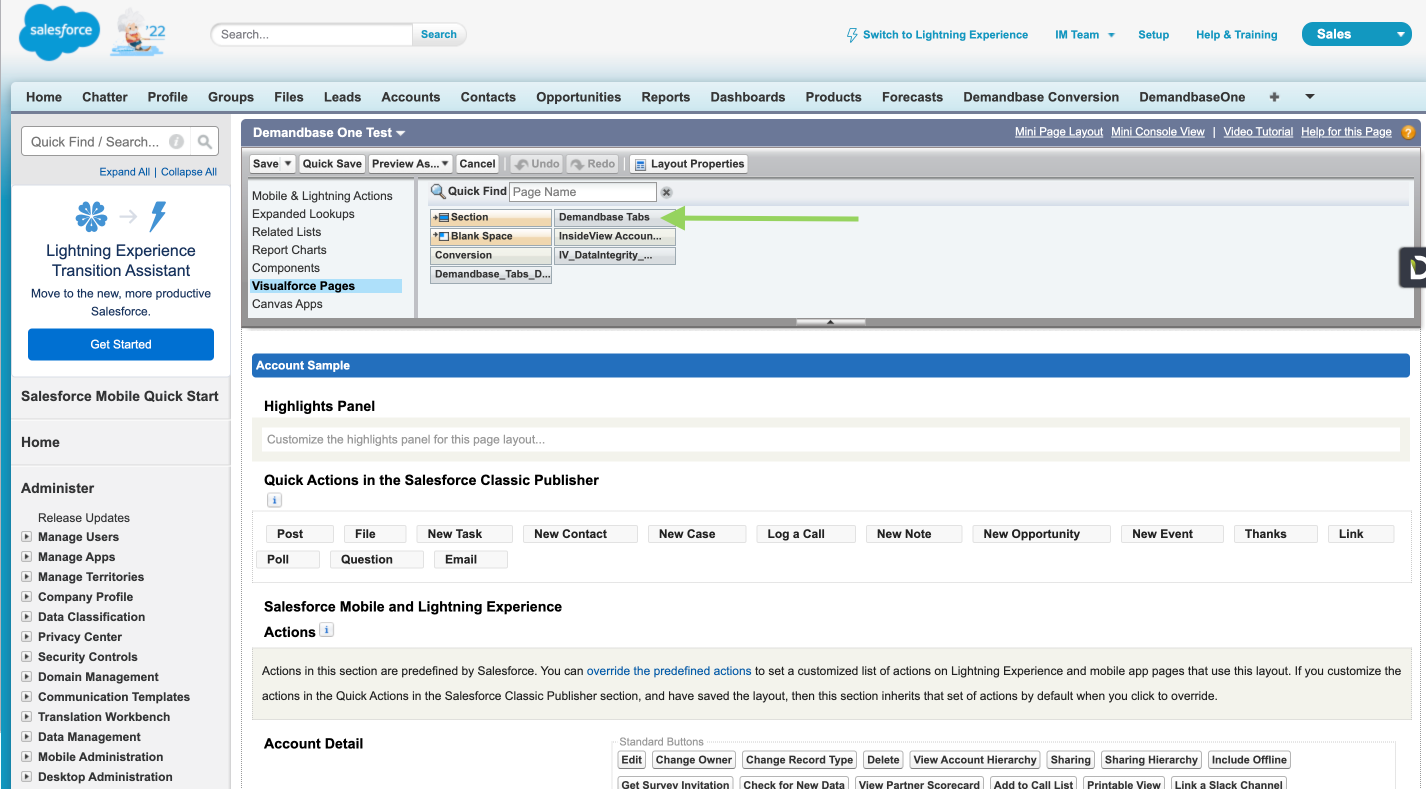Select Visualforce Pages palette category

(x=325, y=286)
